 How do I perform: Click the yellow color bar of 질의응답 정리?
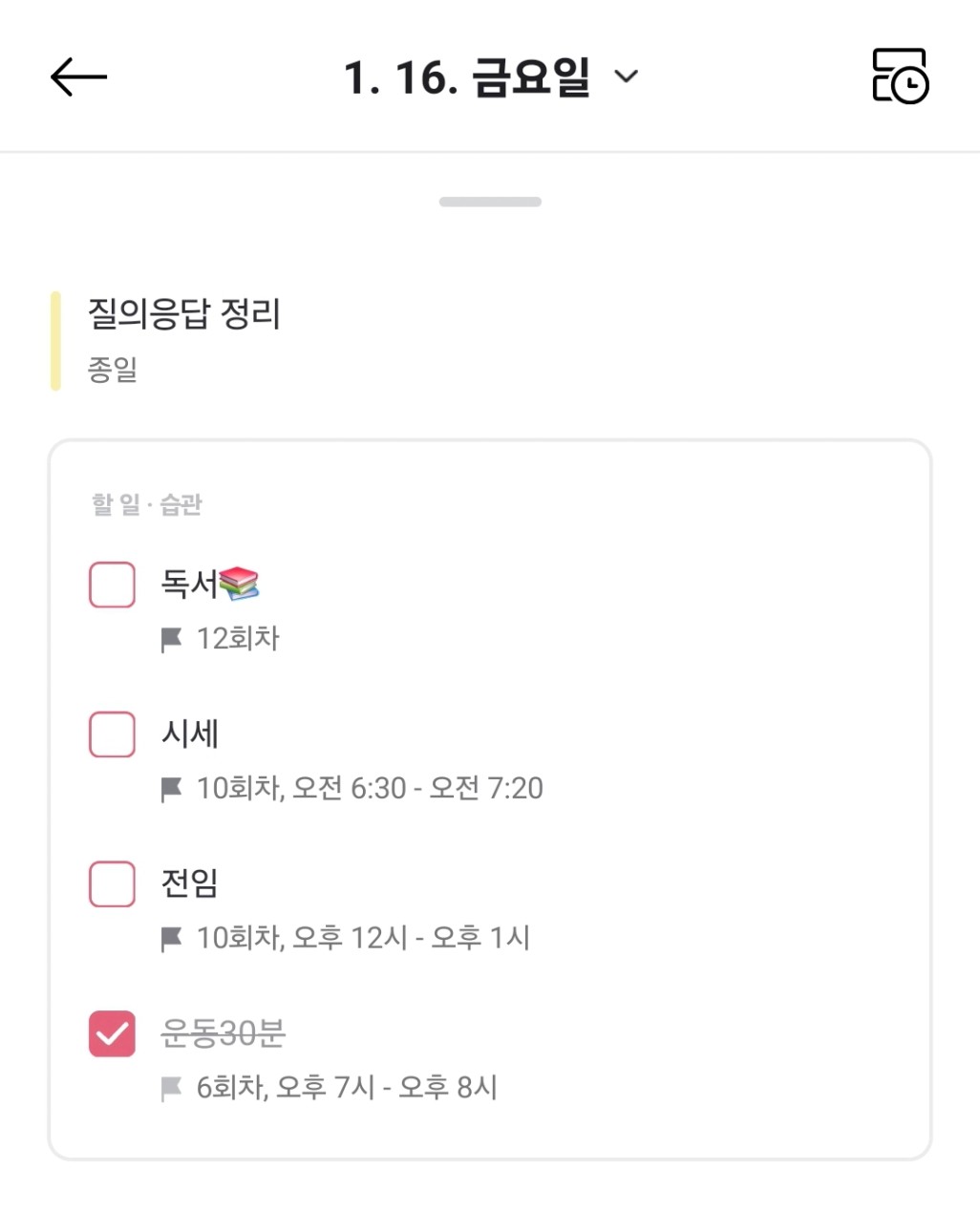[x=55, y=341]
